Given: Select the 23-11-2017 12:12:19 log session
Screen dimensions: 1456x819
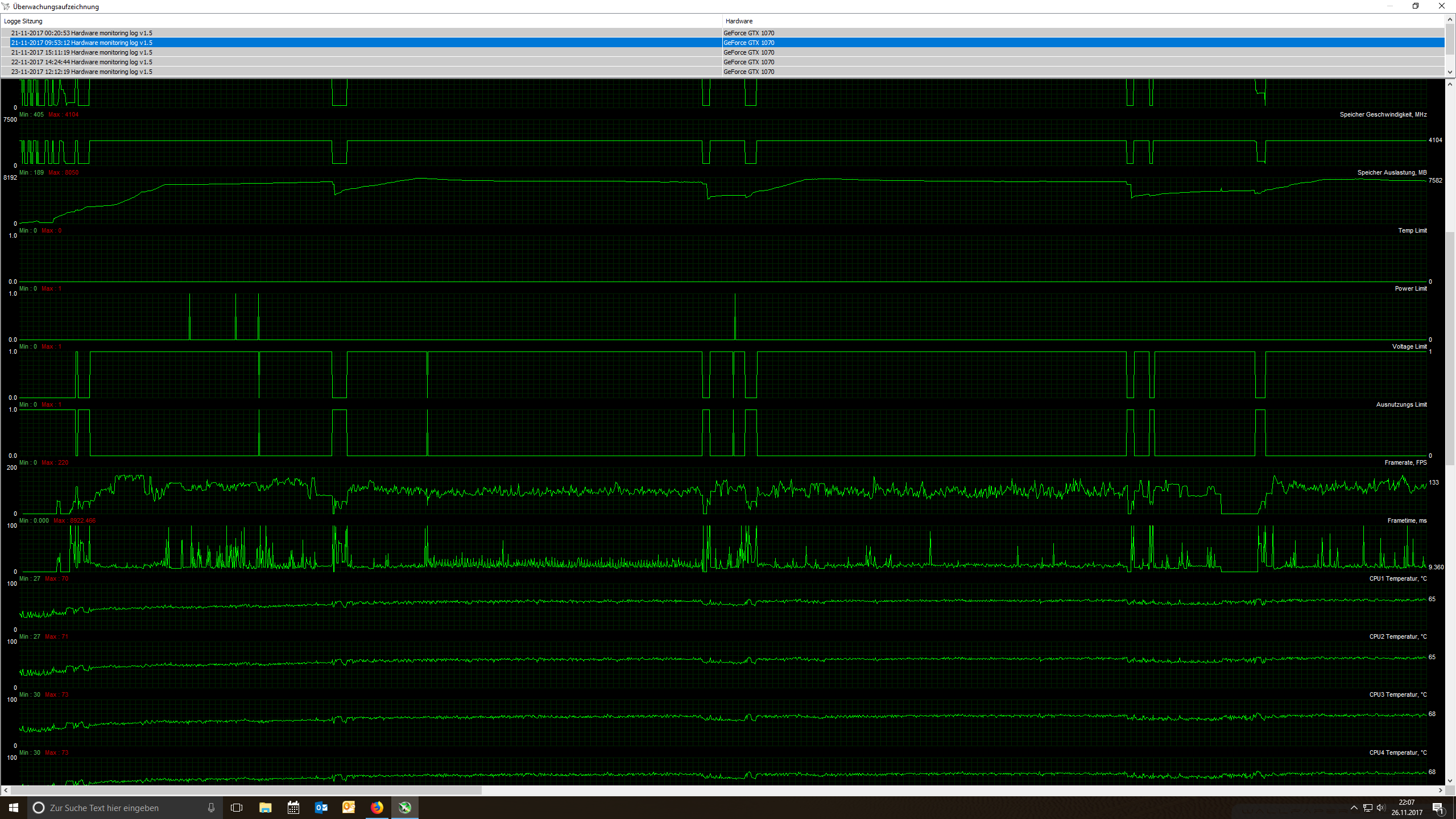Looking at the screenshot, I should tap(82, 72).
